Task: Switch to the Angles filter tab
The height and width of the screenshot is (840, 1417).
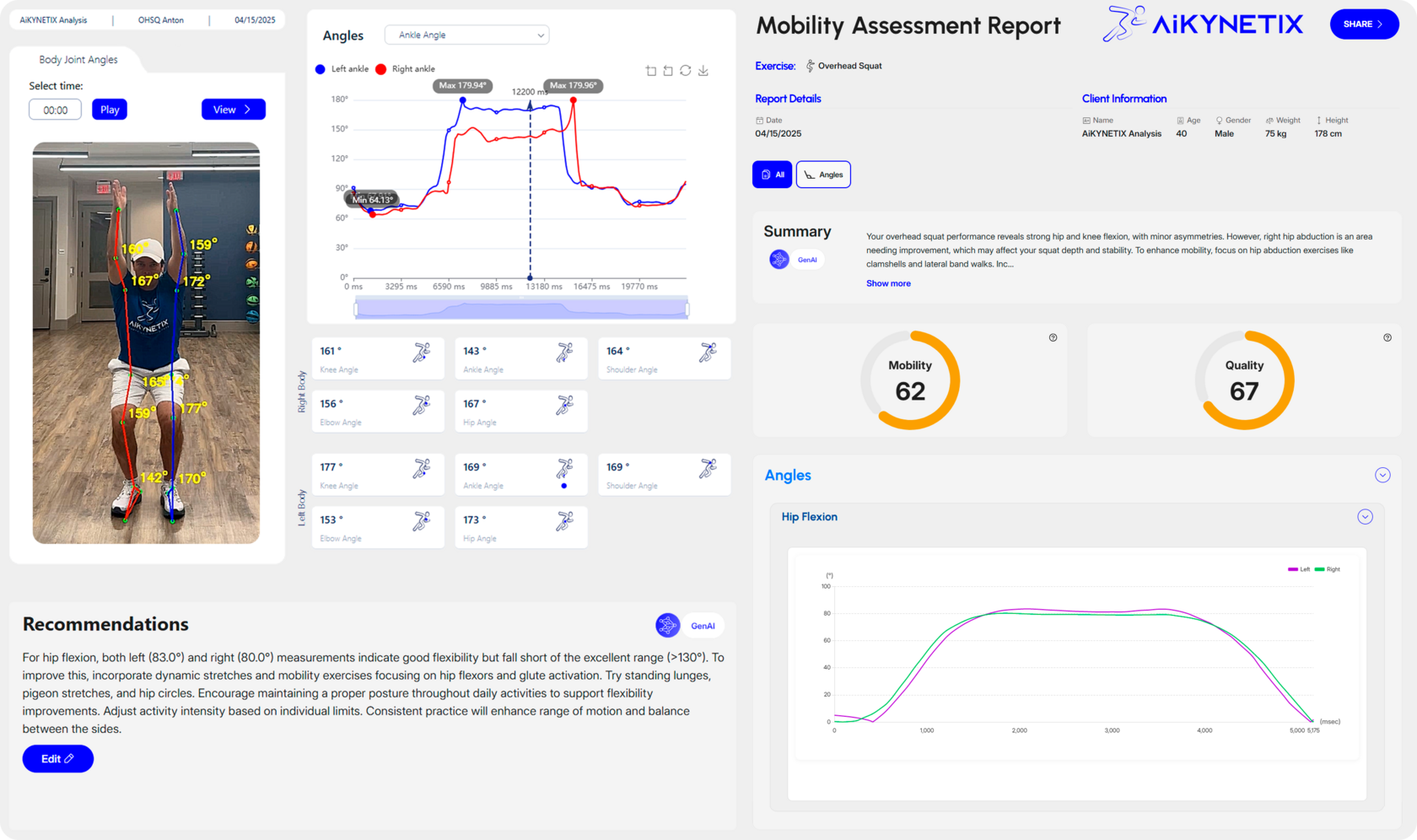Action: point(822,175)
